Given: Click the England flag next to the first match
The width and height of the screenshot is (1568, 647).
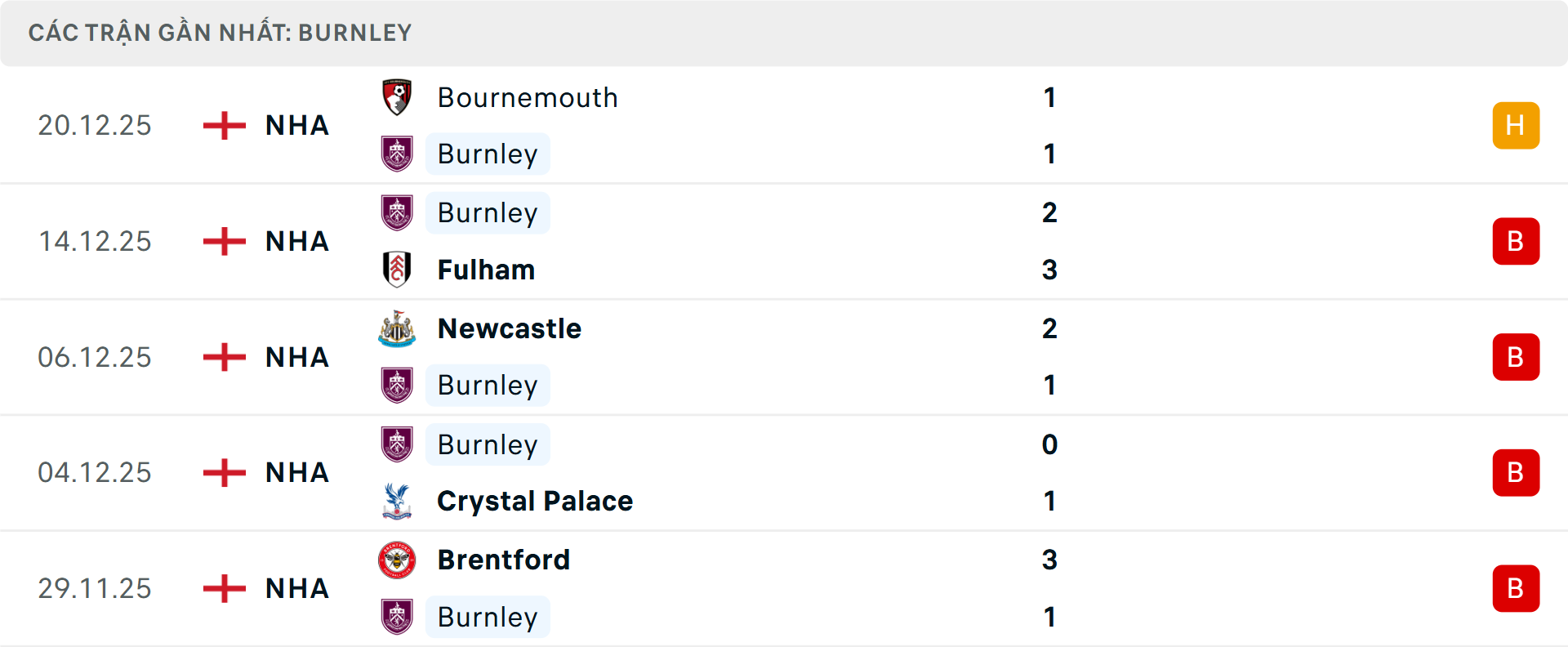Looking at the screenshot, I should click(x=223, y=125).
